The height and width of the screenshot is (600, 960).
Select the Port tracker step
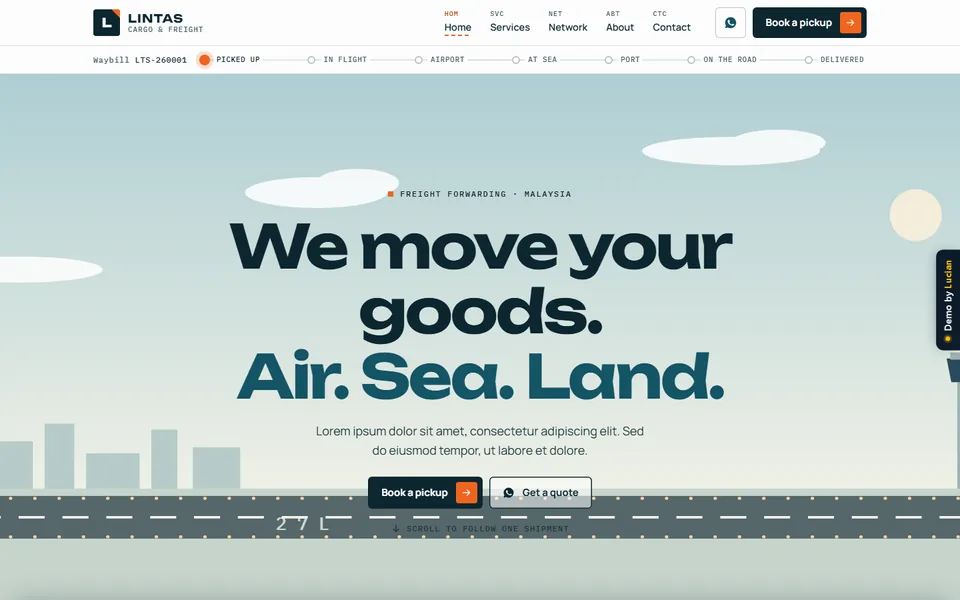click(x=623, y=59)
